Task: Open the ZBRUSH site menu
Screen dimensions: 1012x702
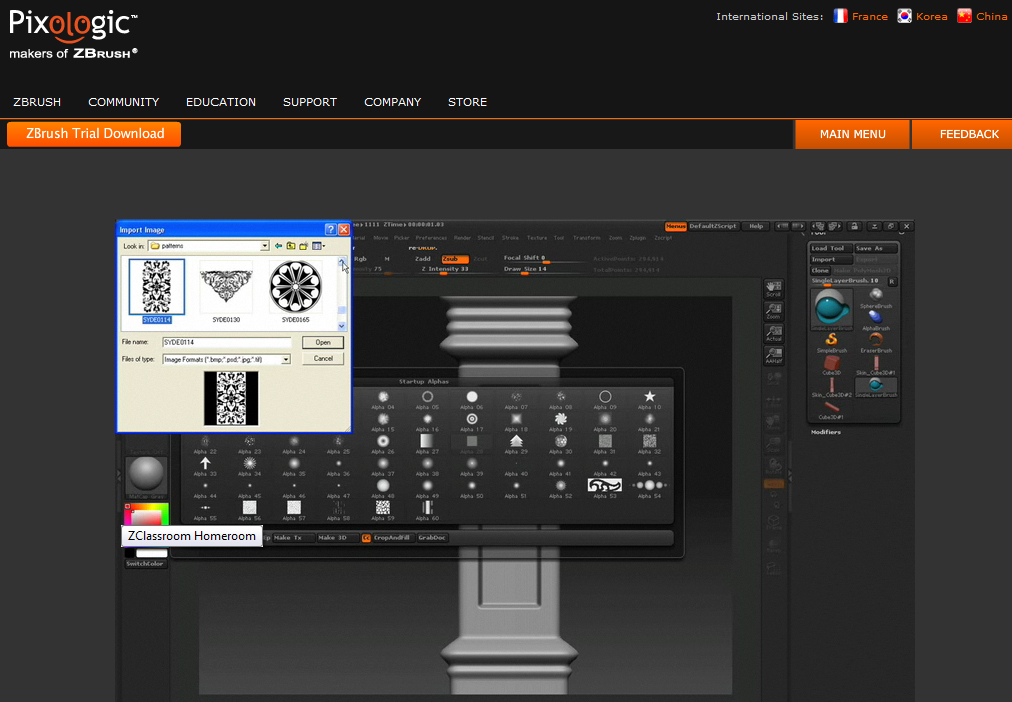Action: coord(37,102)
